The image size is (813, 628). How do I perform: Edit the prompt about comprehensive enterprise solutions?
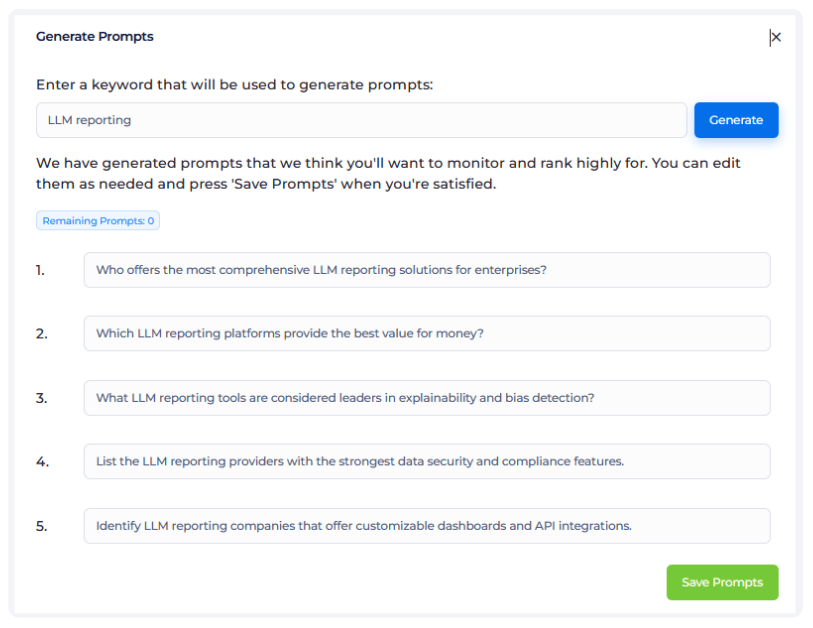[427, 270]
